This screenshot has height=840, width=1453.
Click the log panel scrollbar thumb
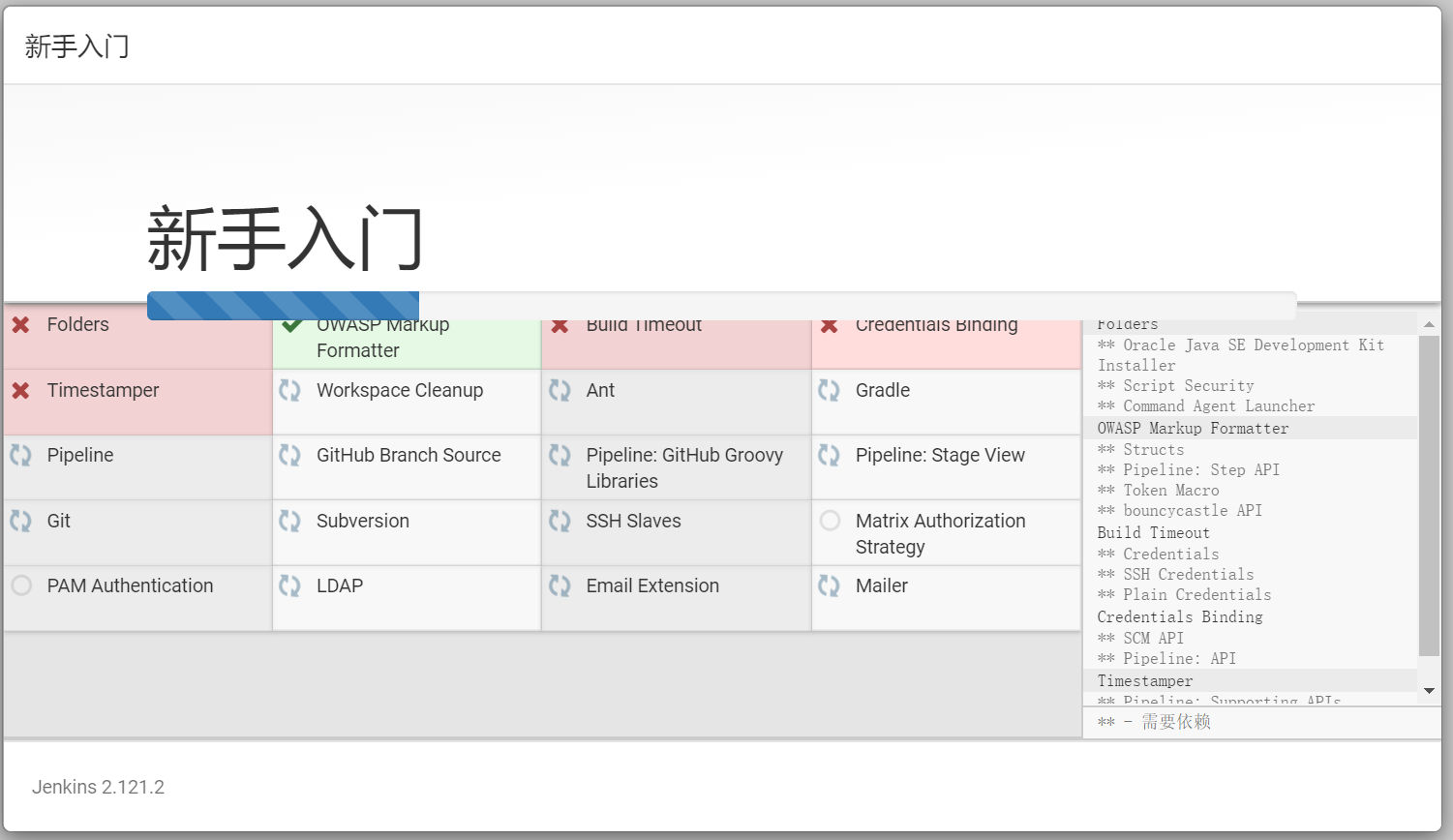[x=1429, y=495]
